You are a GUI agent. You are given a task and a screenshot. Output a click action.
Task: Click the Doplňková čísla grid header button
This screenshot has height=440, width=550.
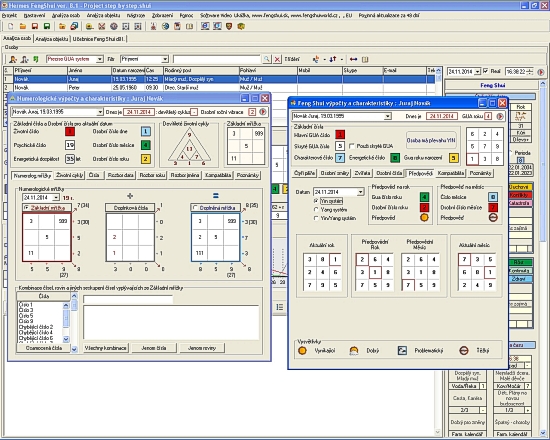click(130, 208)
